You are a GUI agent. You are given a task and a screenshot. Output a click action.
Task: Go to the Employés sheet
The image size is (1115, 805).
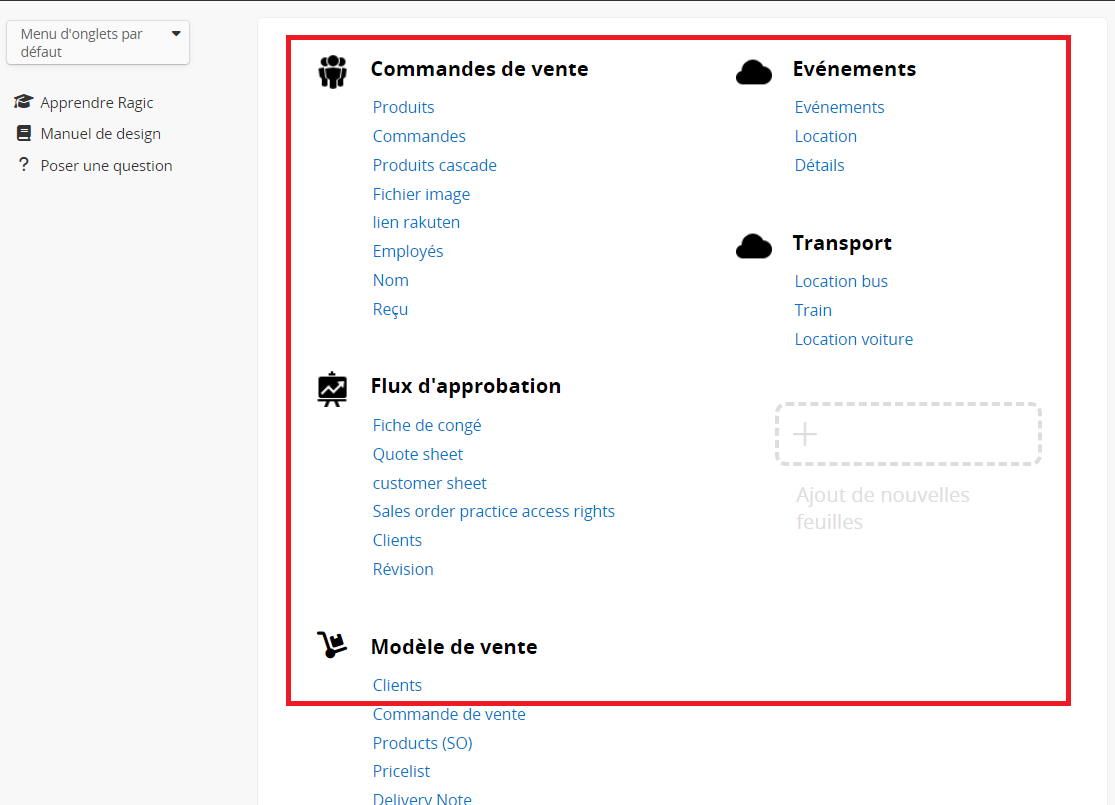[x=408, y=251]
